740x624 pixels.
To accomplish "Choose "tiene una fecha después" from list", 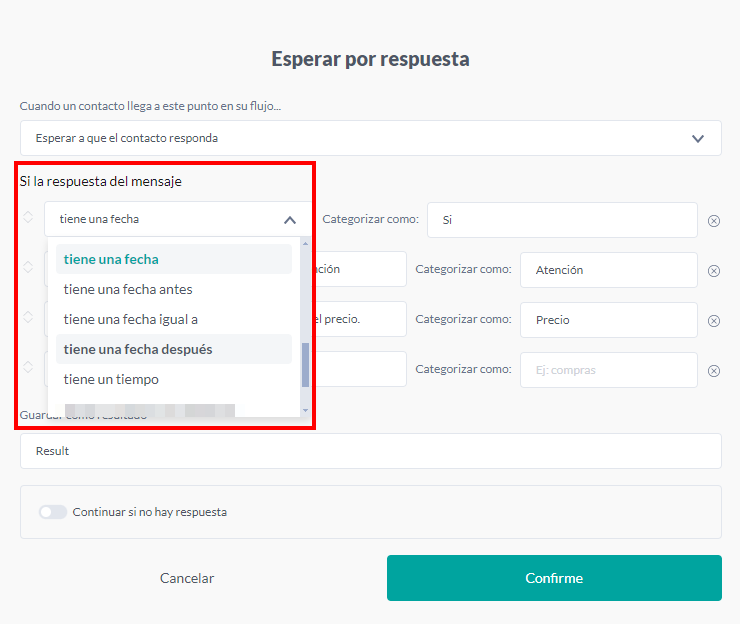I will pyautogui.click(x=138, y=349).
